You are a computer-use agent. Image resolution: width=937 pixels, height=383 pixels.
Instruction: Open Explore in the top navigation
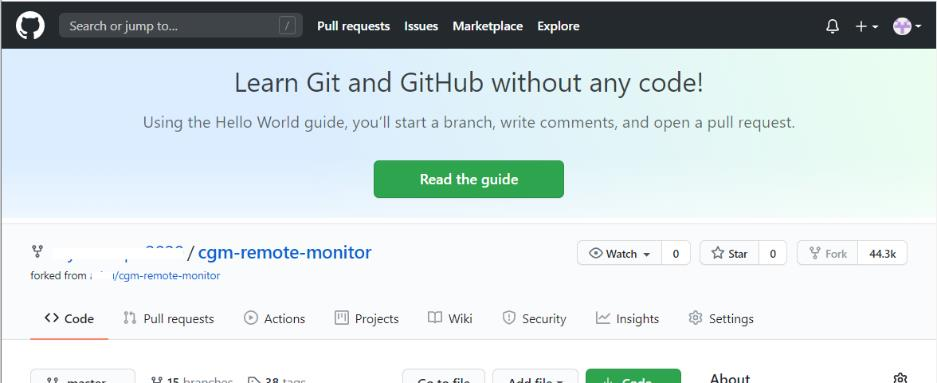[558, 26]
